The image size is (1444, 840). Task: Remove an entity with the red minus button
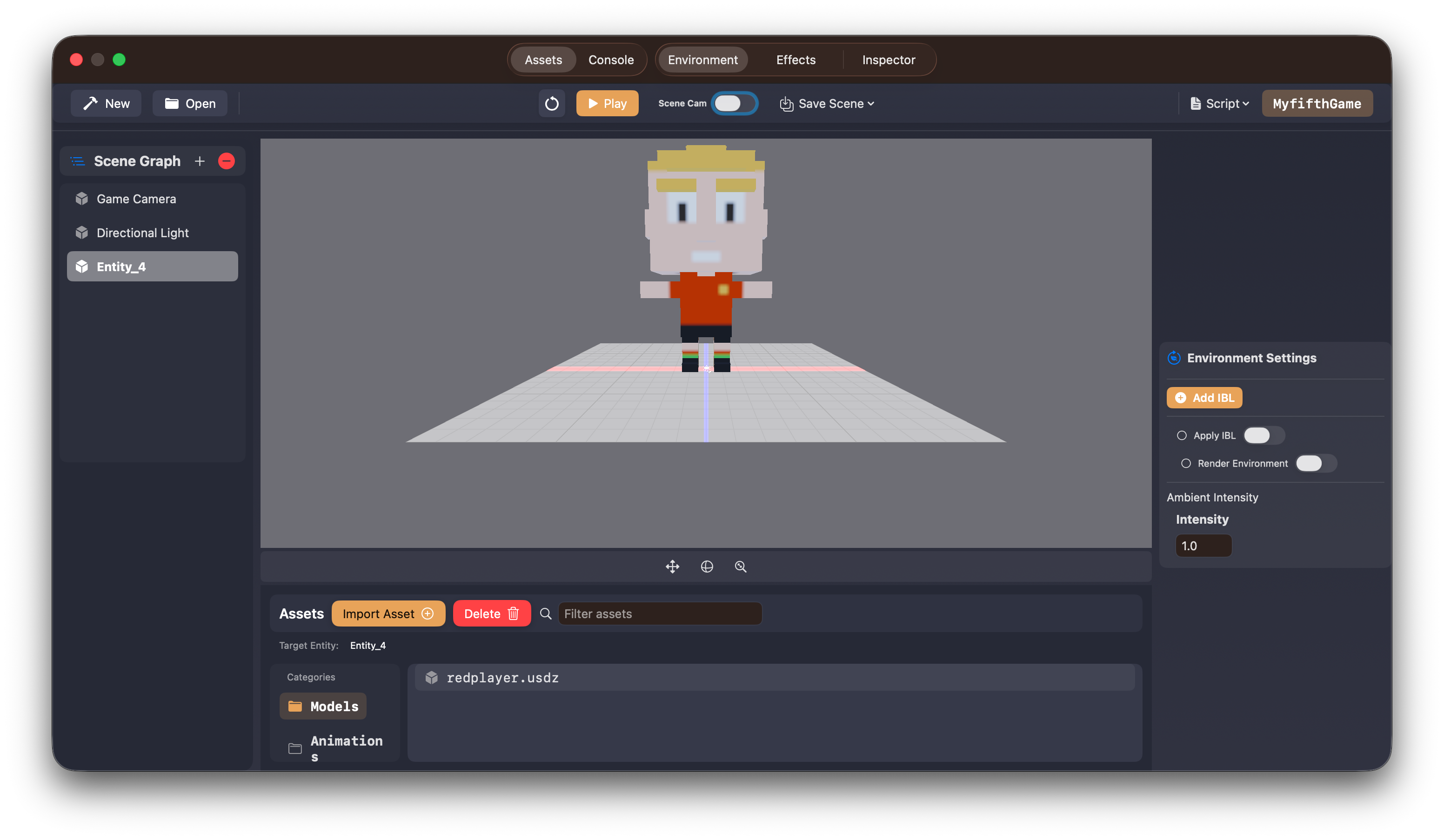(x=227, y=161)
